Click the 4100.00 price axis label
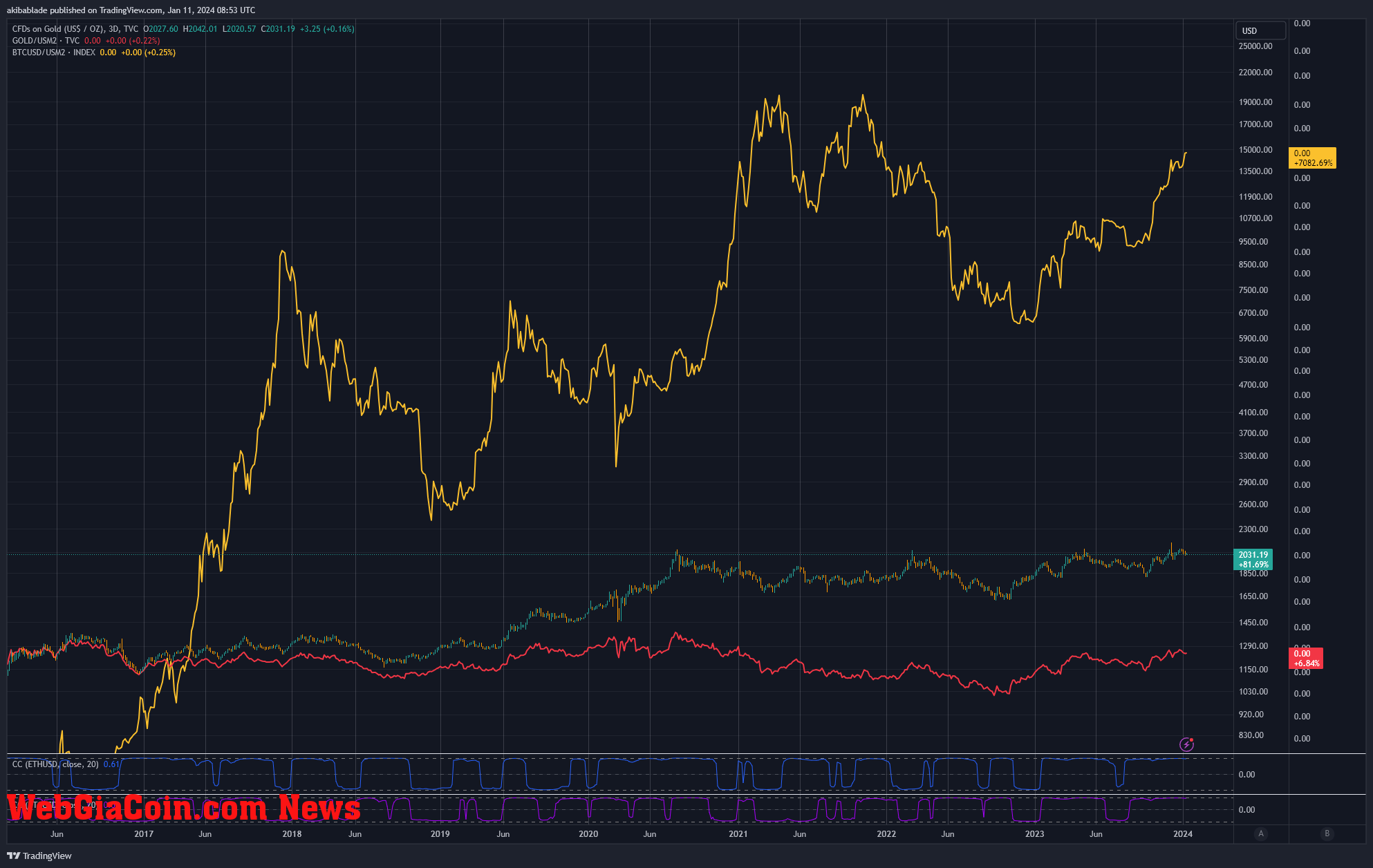The height and width of the screenshot is (868, 1373). (x=1253, y=413)
